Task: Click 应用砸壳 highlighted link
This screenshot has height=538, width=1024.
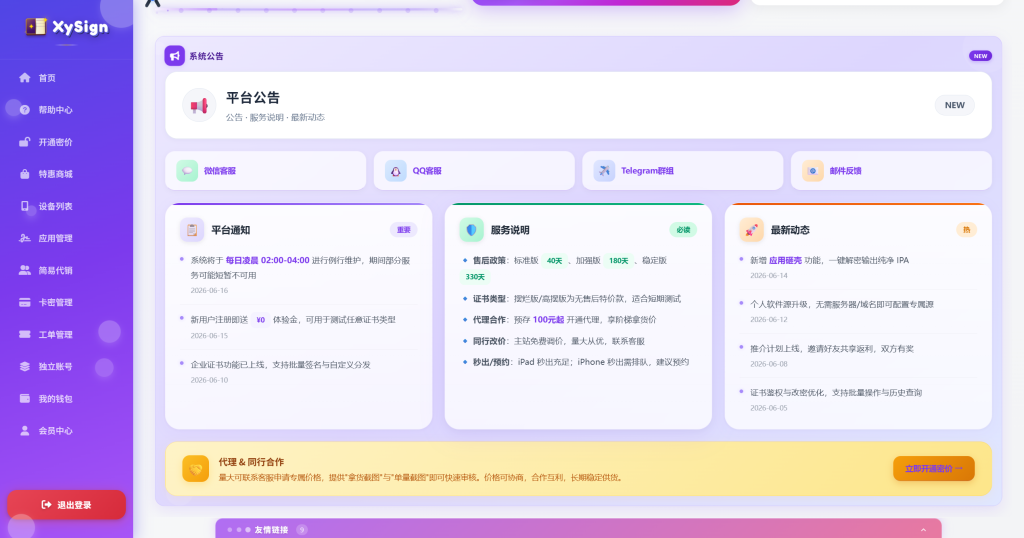Action: pyautogui.click(x=785, y=260)
